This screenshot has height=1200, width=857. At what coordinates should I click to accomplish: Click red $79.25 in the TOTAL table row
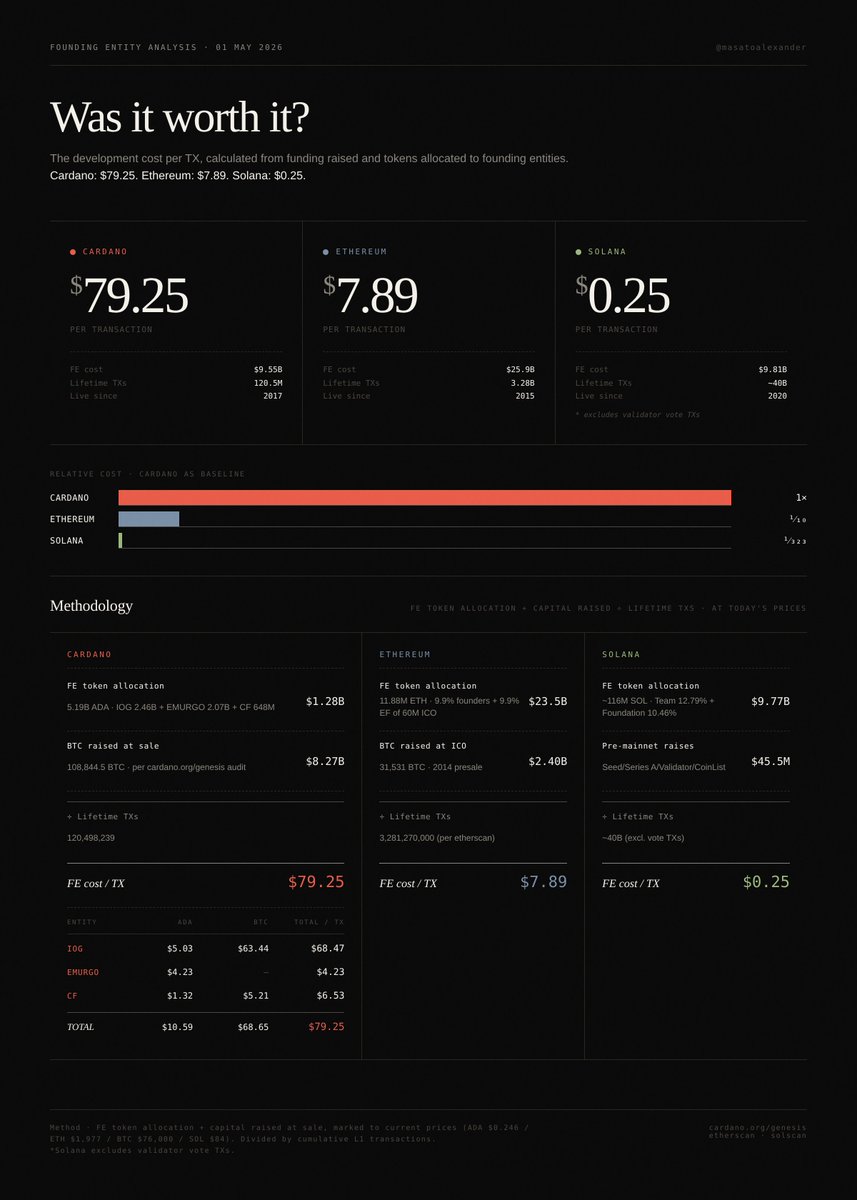326,1027
